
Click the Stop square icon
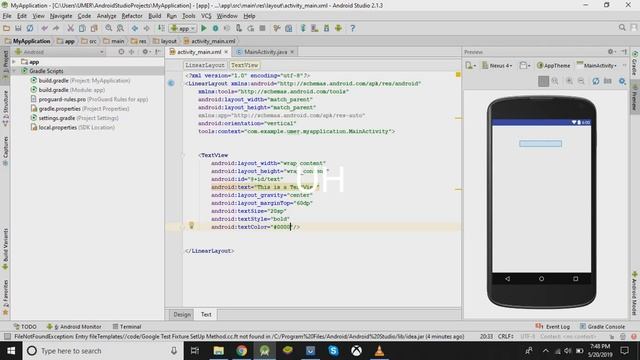262,28
